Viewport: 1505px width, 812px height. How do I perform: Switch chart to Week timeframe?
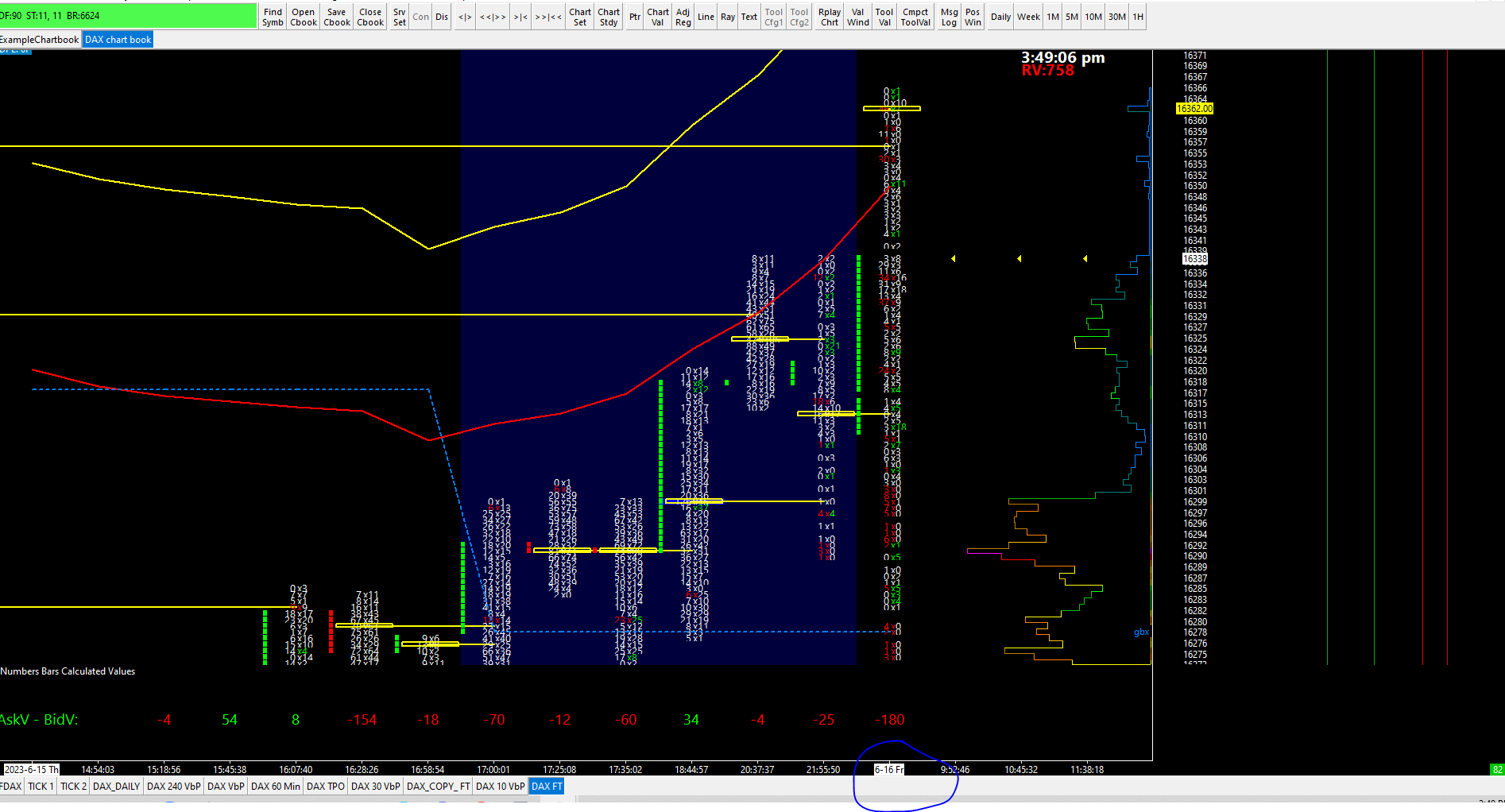pos(1028,17)
